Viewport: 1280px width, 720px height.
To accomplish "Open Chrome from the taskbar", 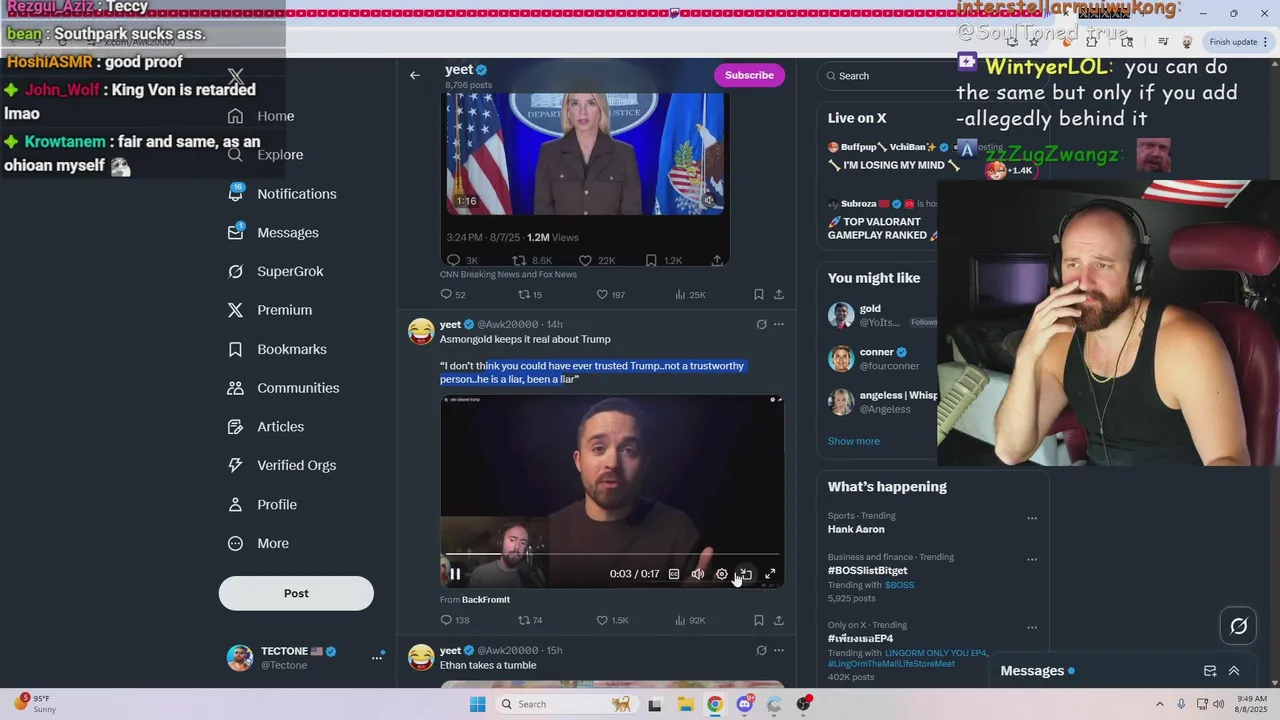I will (715, 704).
